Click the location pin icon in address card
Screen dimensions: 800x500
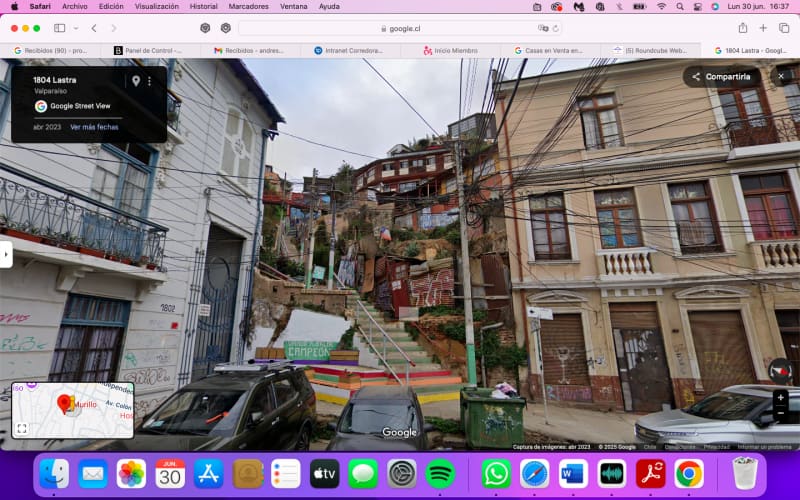(136, 81)
